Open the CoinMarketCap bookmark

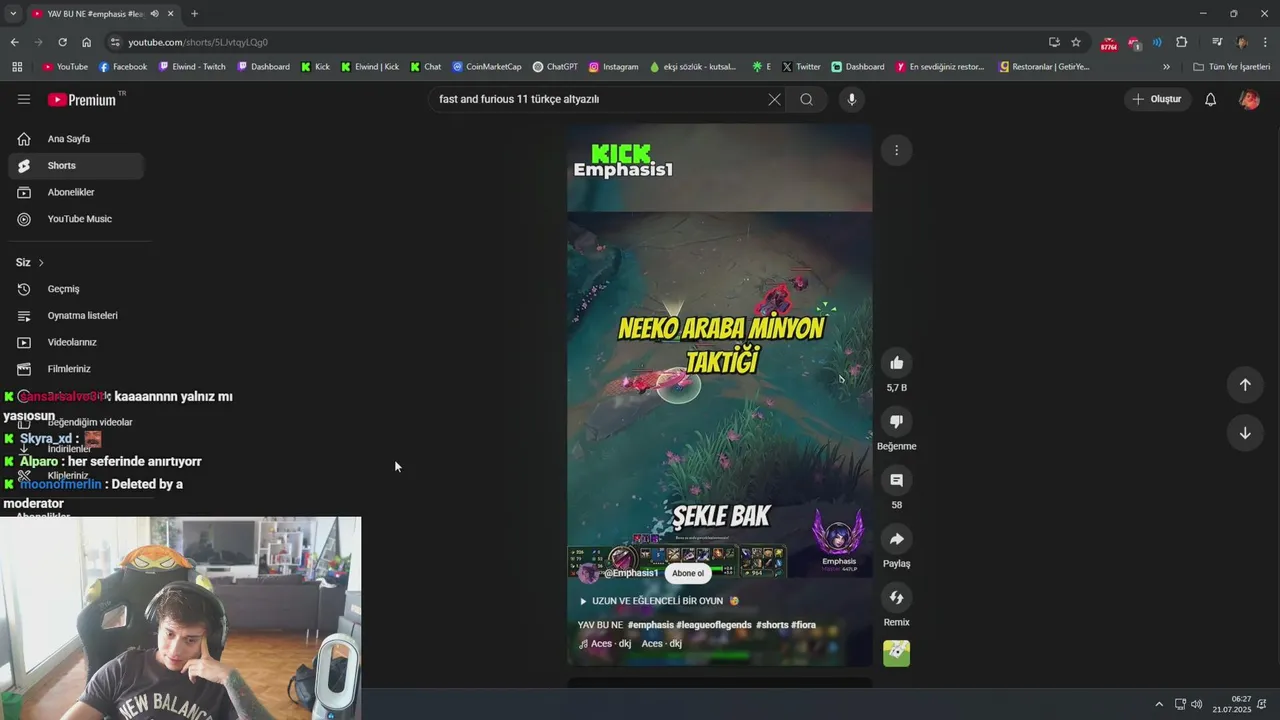click(x=487, y=67)
